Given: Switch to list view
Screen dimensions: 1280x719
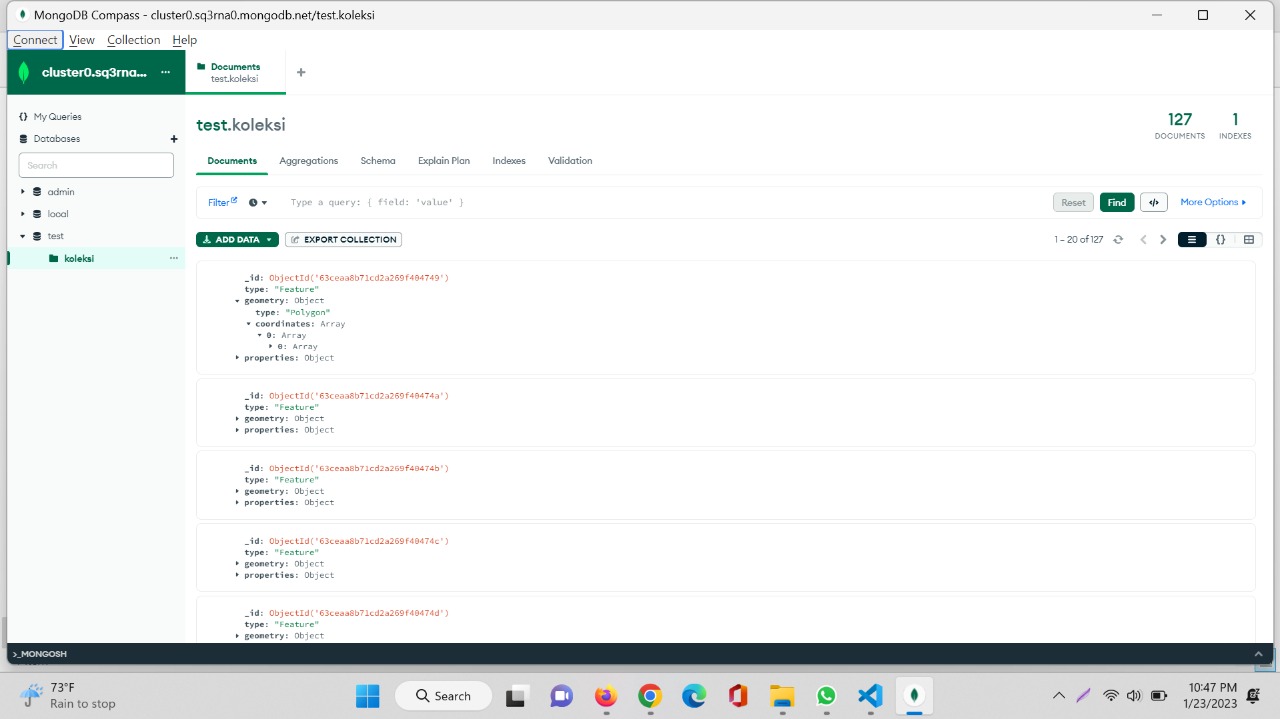Looking at the screenshot, I should [x=1192, y=240].
